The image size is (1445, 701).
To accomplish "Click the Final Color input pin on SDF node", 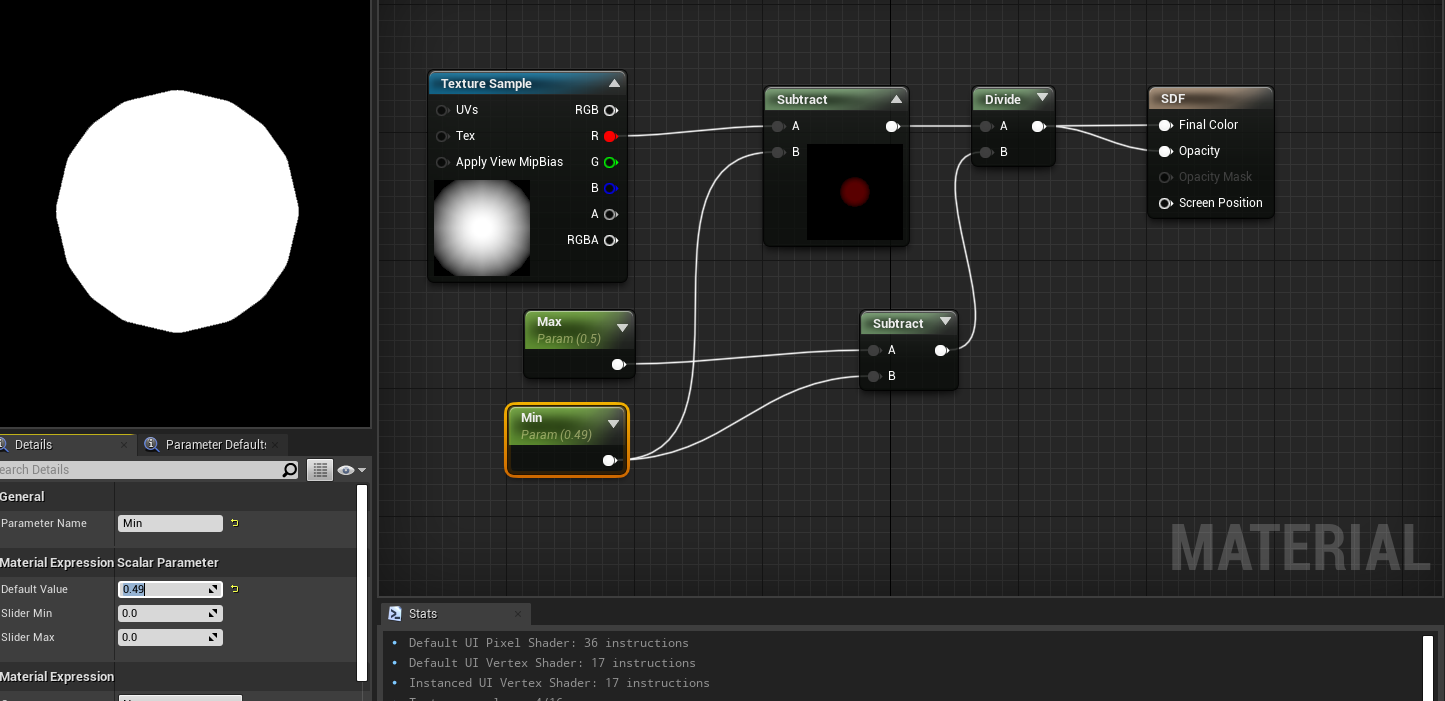I will (1165, 125).
